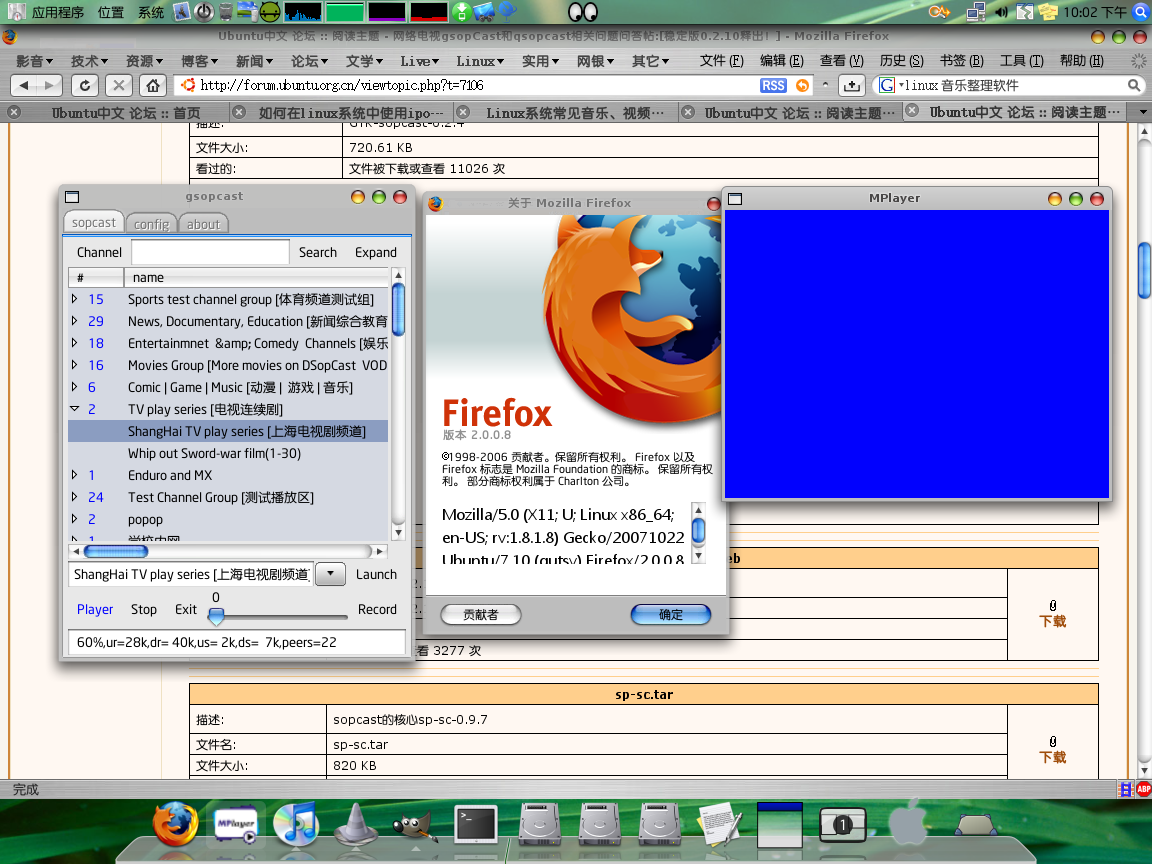
Task: Expand the popop channel group
Action: point(74,519)
